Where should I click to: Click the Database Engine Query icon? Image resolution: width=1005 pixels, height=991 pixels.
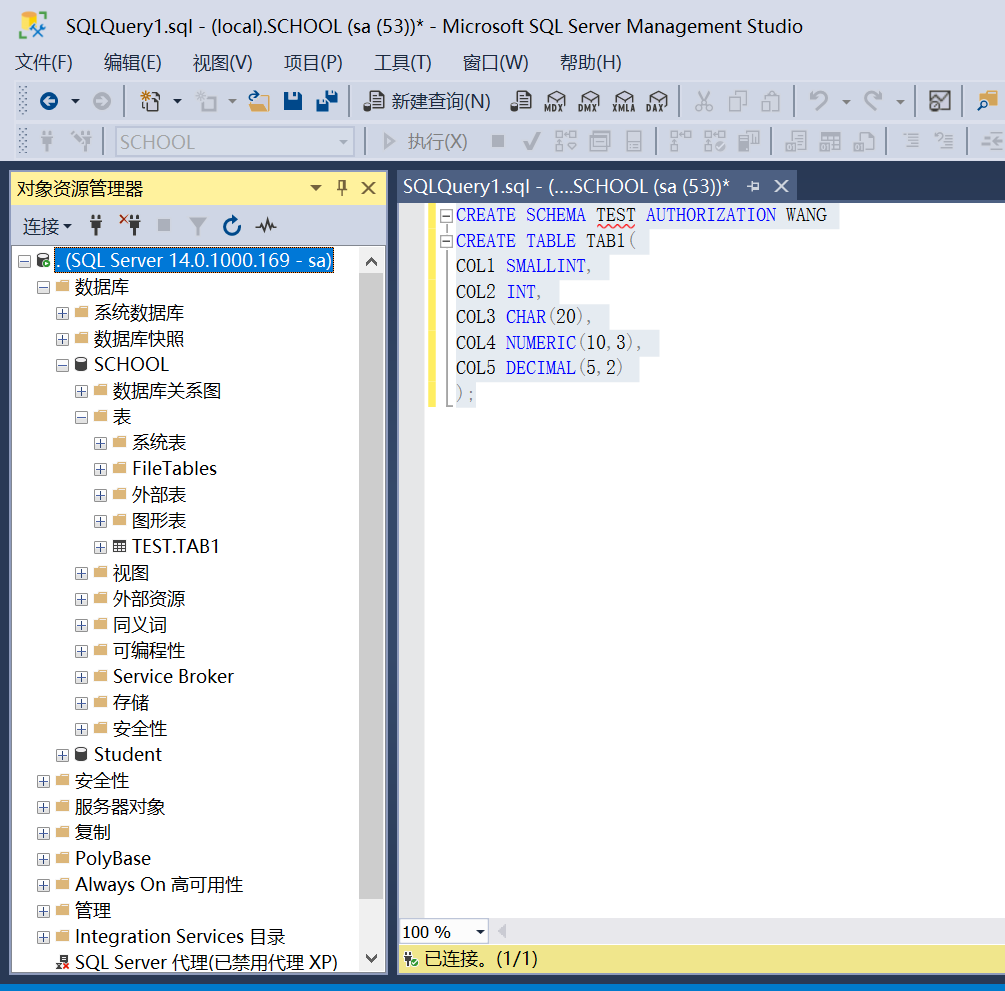click(520, 101)
